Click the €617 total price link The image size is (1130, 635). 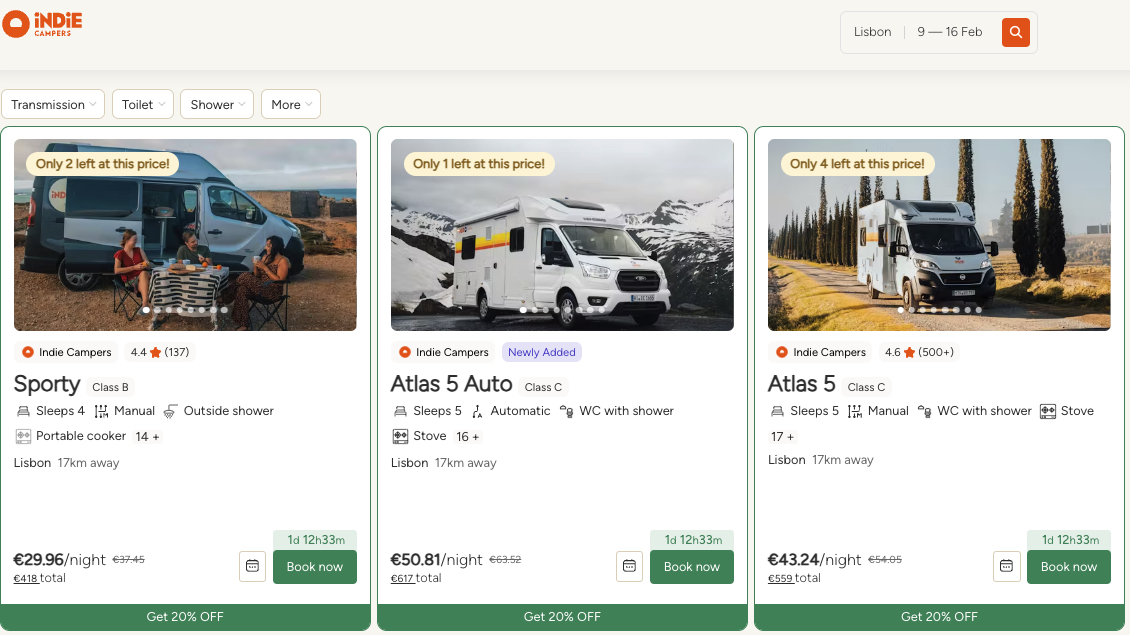coord(402,578)
